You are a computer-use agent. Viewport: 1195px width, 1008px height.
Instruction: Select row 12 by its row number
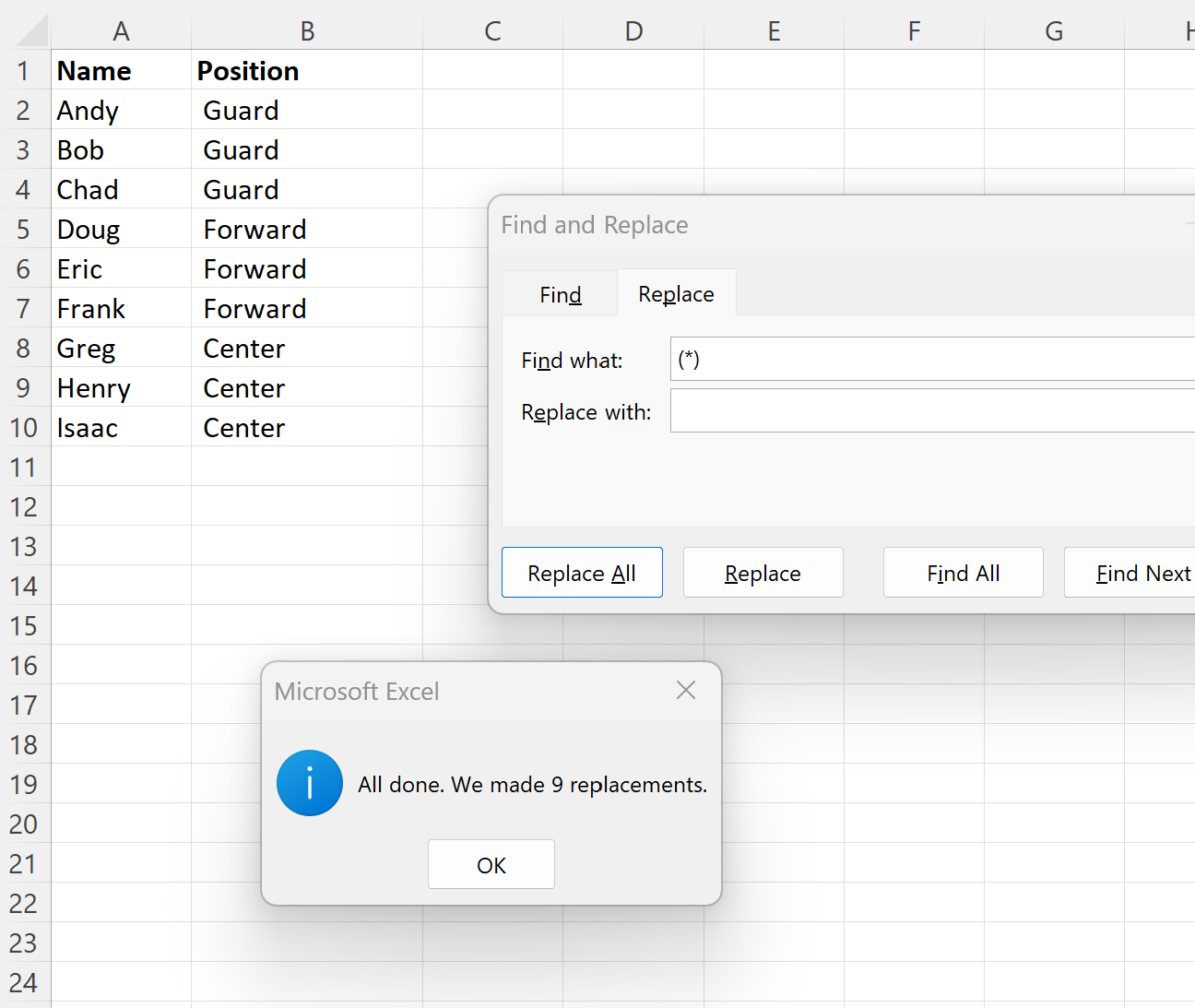point(25,506)
